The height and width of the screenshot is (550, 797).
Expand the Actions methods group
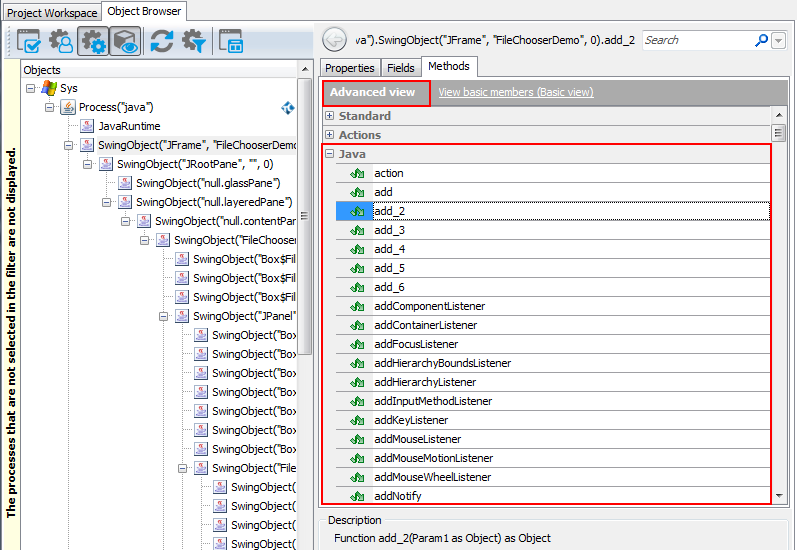pos(329,135)
